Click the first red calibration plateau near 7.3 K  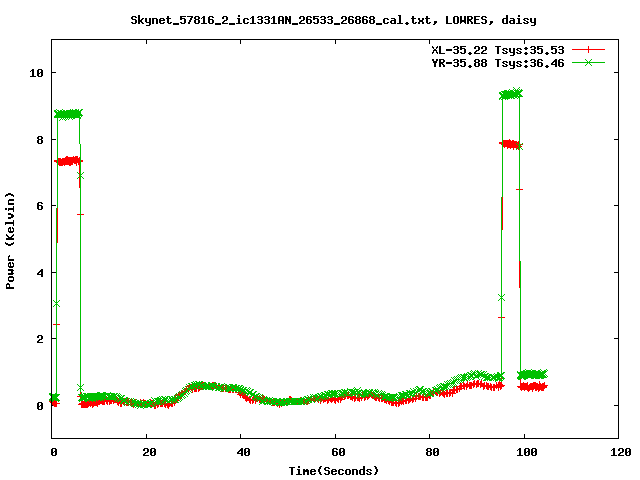click(68, 161)
